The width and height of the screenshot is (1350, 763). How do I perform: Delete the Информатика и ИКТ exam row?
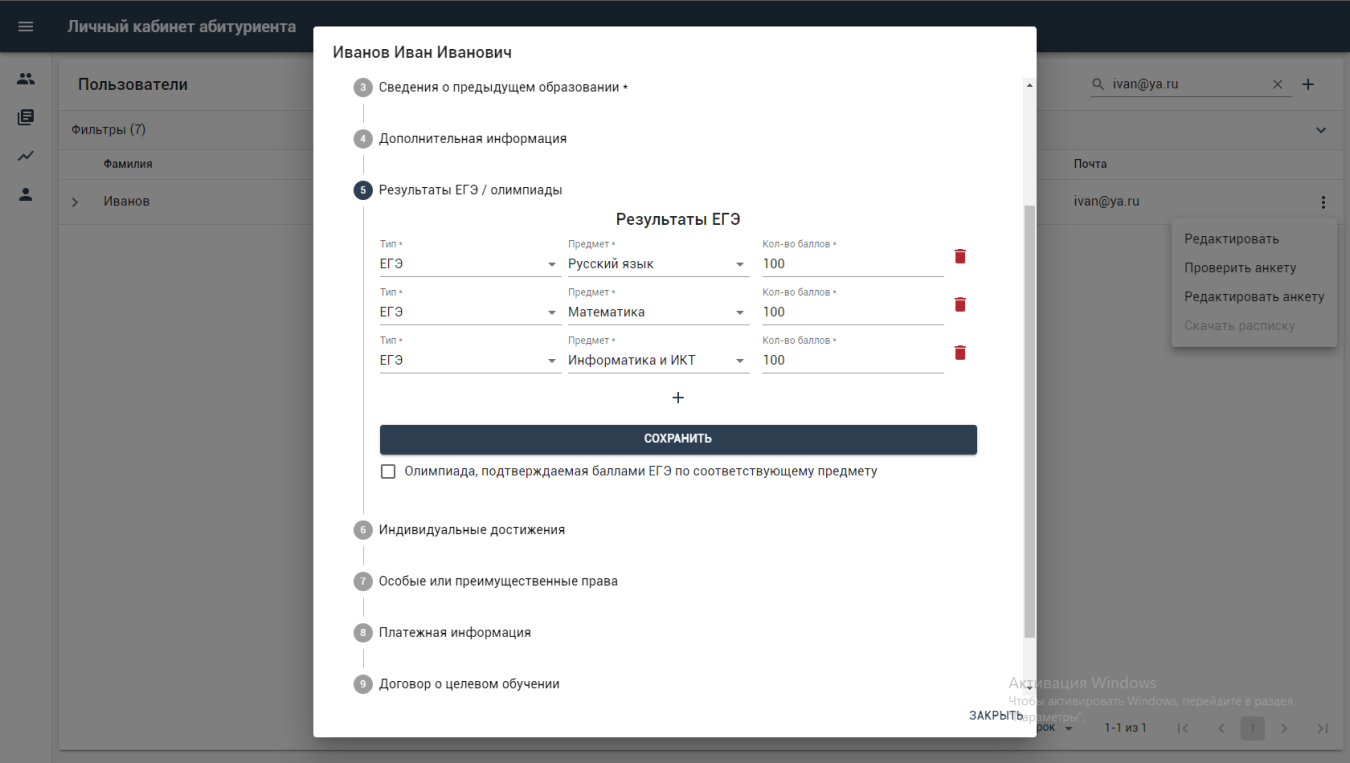960,352
